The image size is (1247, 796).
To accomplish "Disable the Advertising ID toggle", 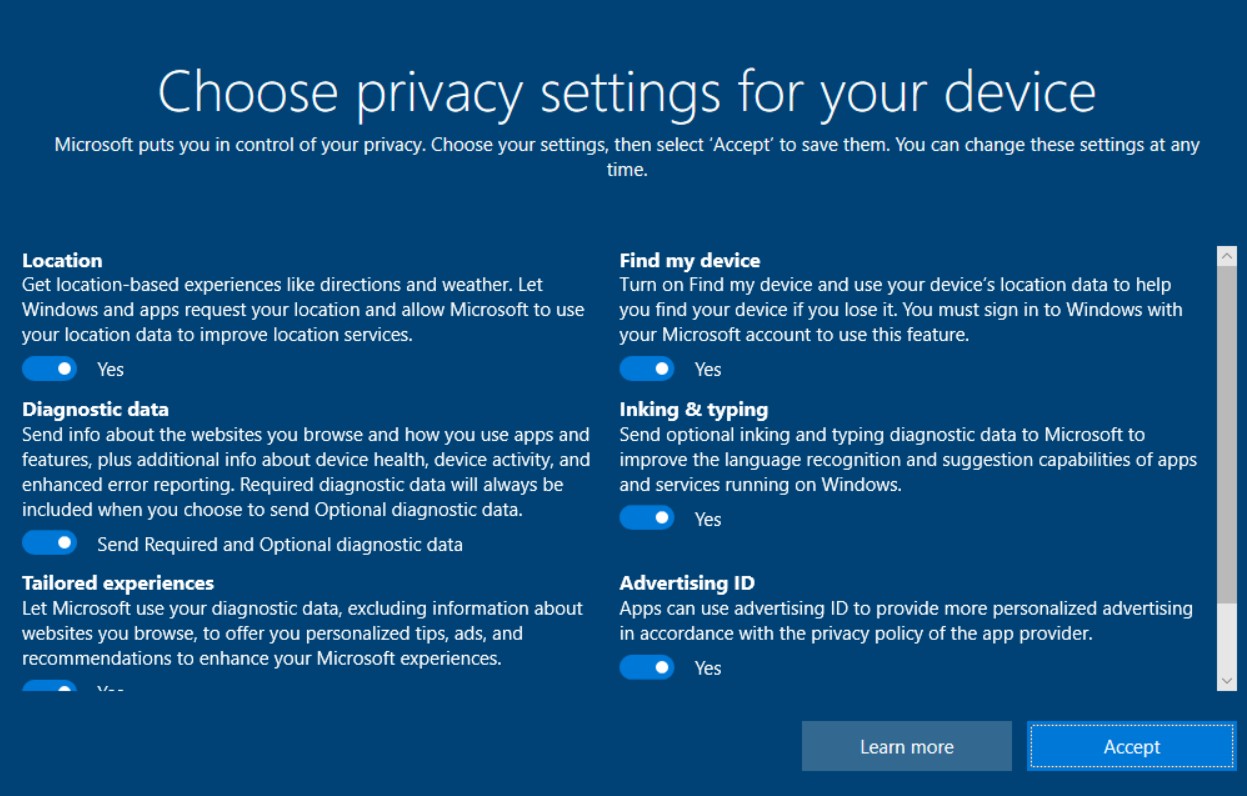I will 647,667.
